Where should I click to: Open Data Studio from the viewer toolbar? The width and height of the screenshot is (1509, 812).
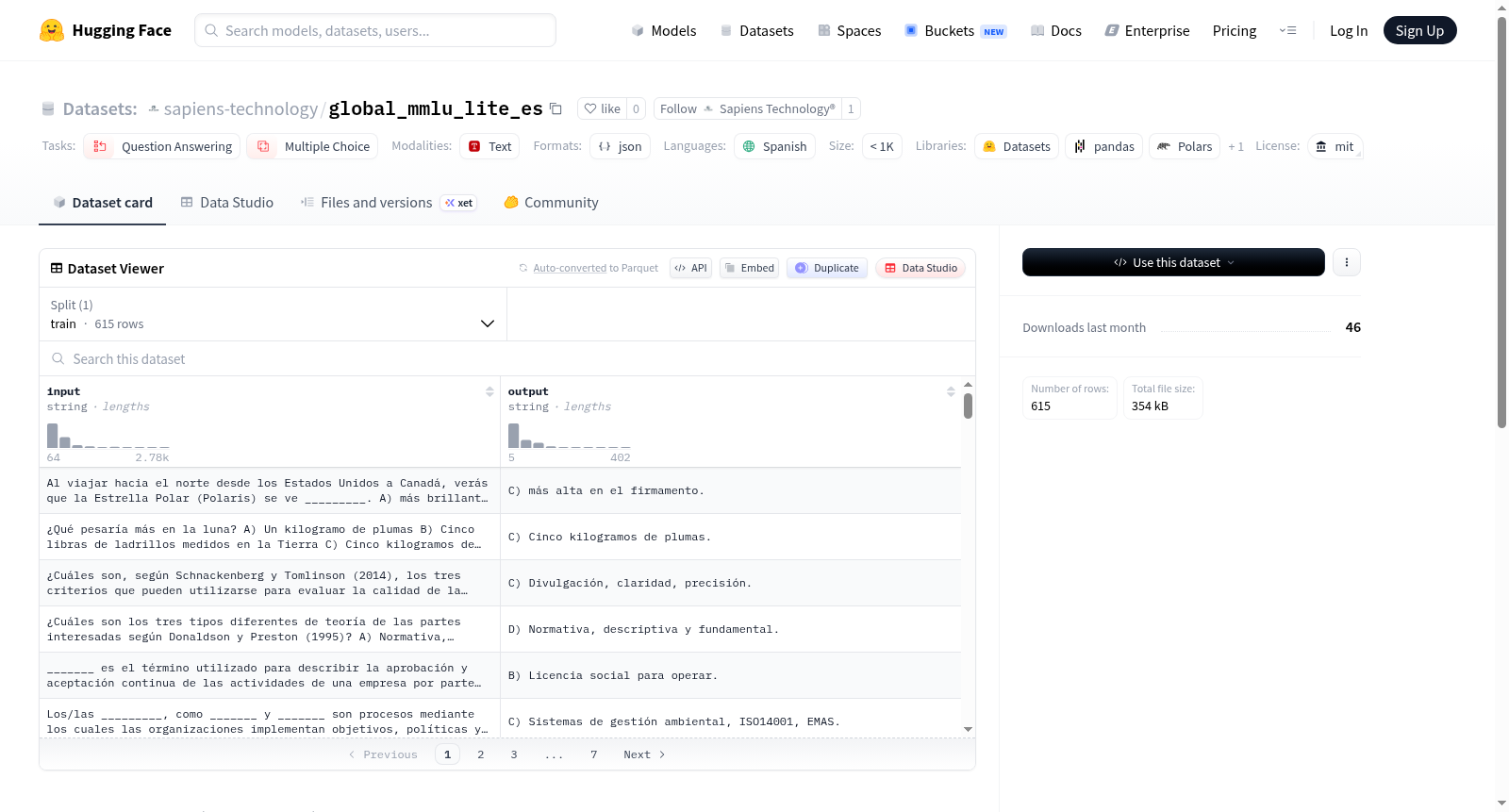(x=920, y=268)
